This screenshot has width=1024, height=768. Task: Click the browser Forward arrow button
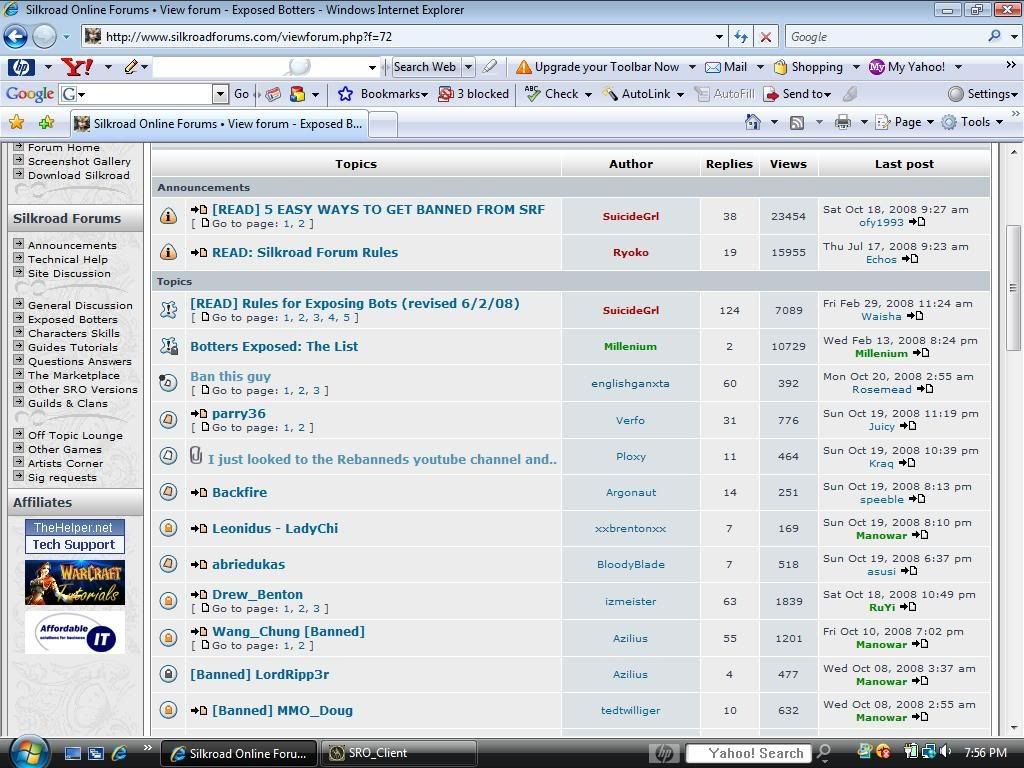click(x=44, y=37)
